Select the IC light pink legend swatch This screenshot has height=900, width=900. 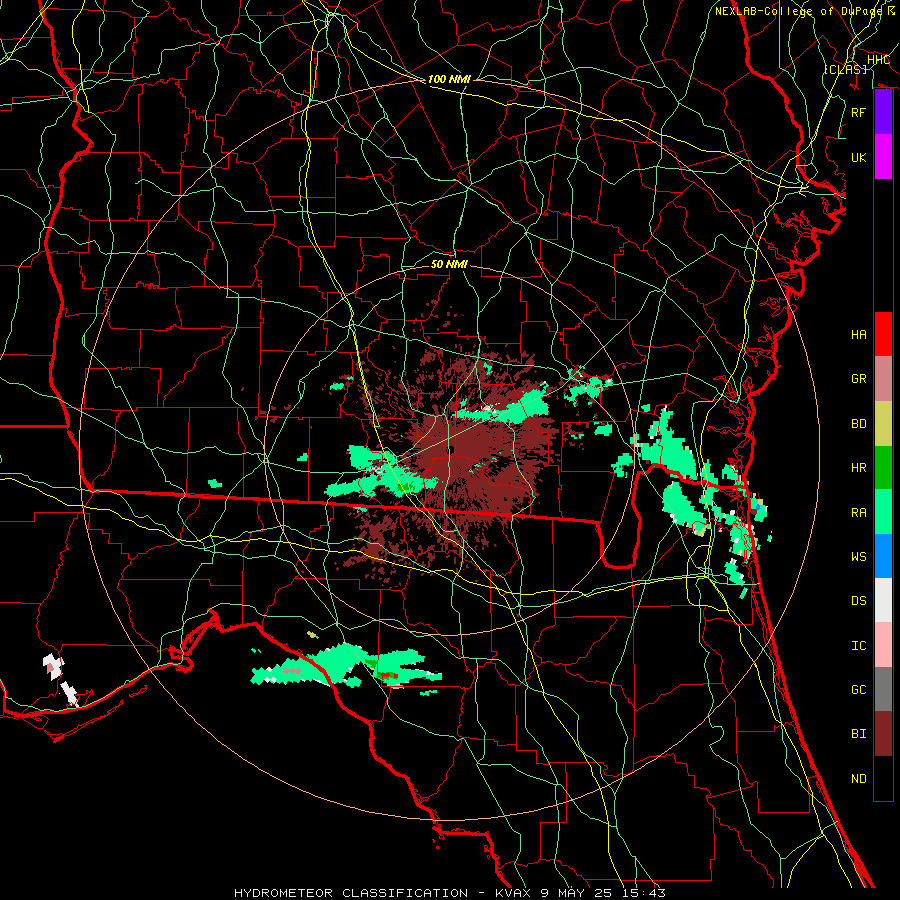point(883,645)
